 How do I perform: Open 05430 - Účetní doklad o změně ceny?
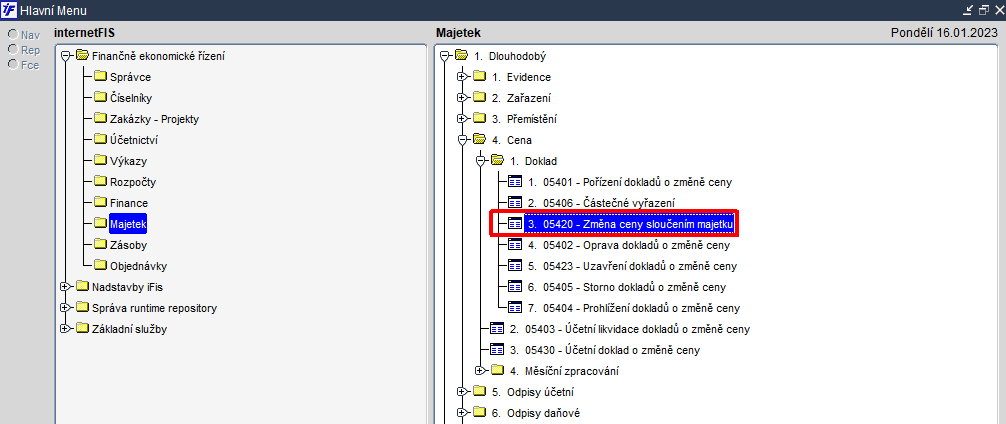[x=604, y=350]
